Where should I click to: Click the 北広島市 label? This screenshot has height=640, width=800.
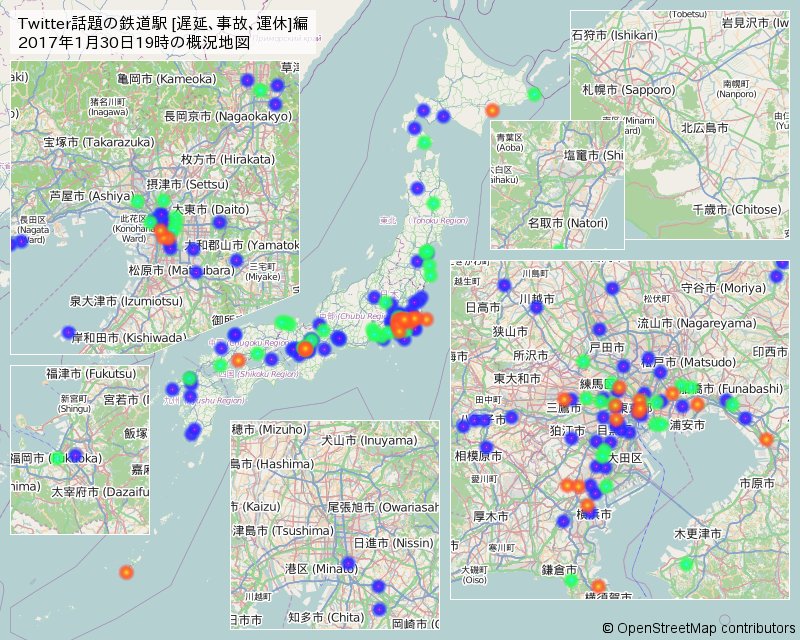point(705,128)
